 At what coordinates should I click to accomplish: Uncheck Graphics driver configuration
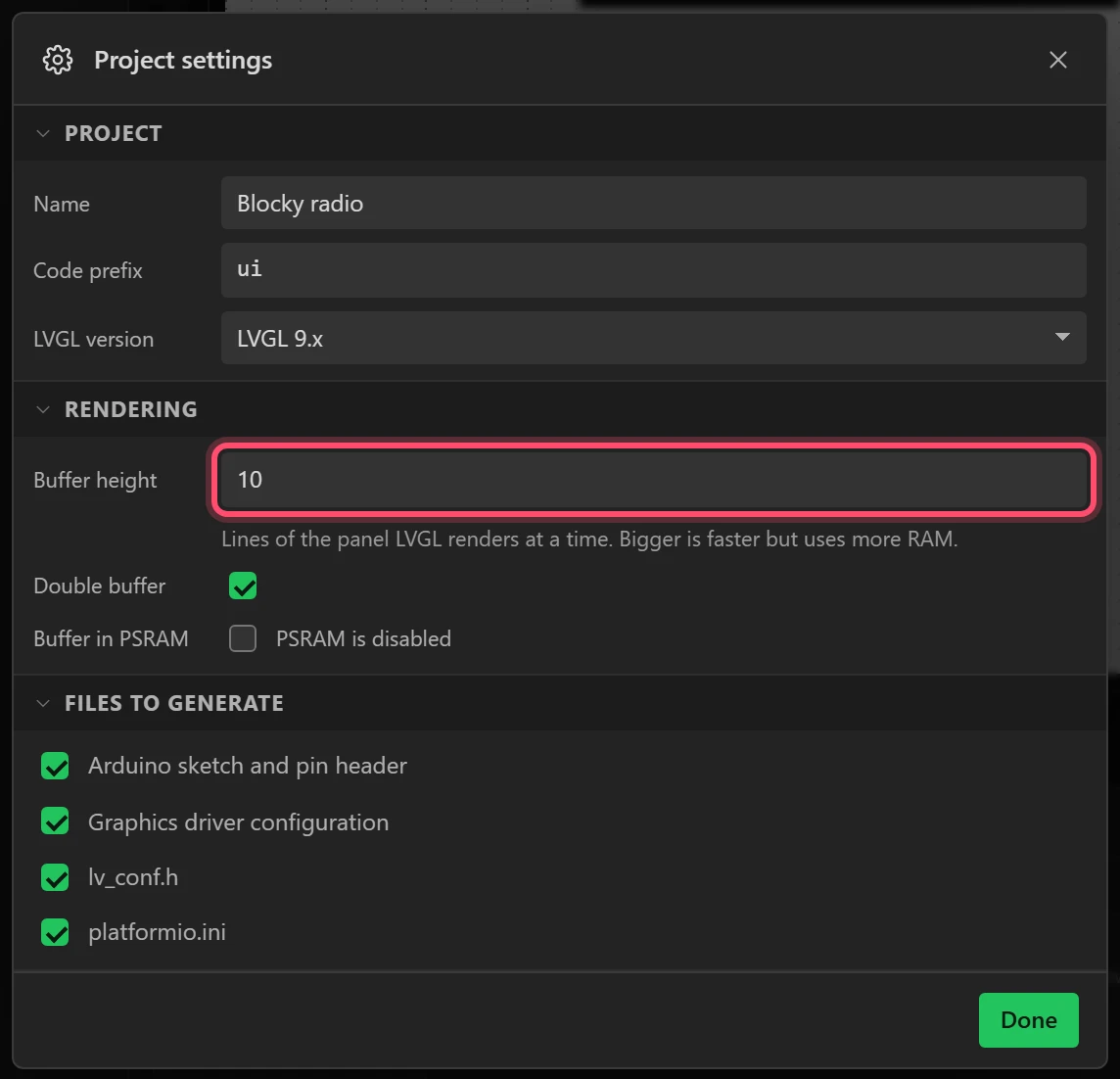click(x=55, y=821)
